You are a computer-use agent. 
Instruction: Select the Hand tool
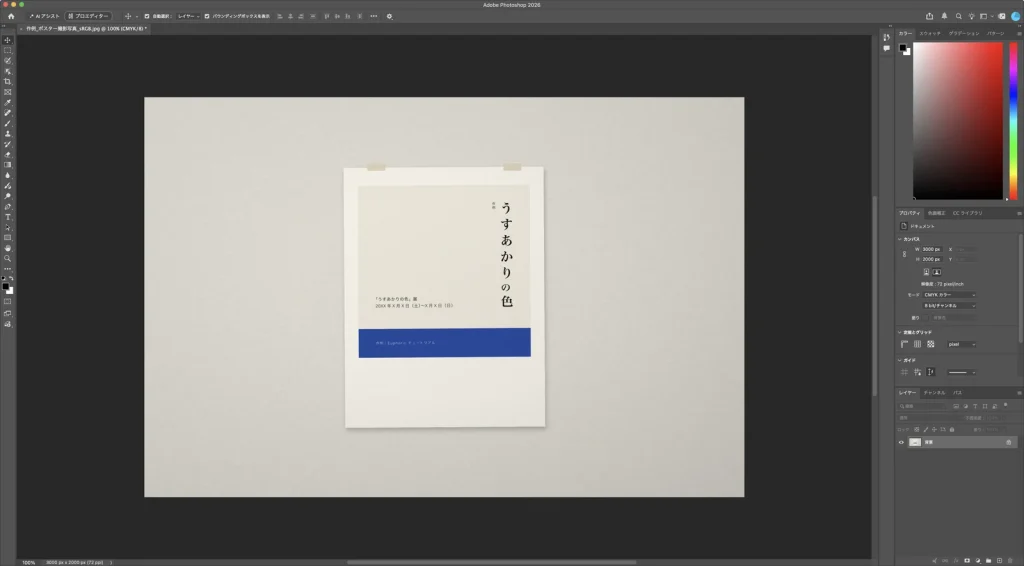8,248
